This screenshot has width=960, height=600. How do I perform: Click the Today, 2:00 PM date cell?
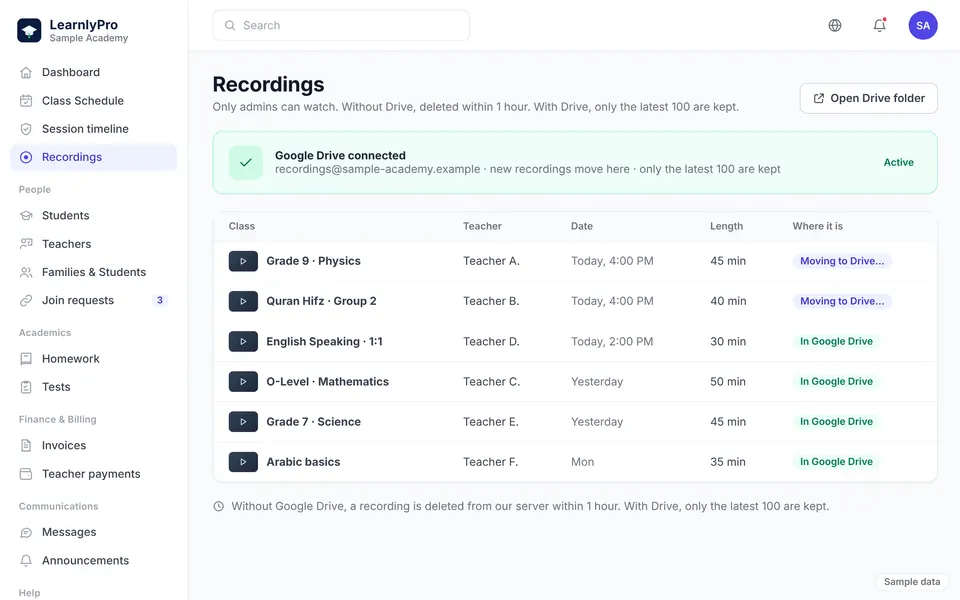point(612,341)
